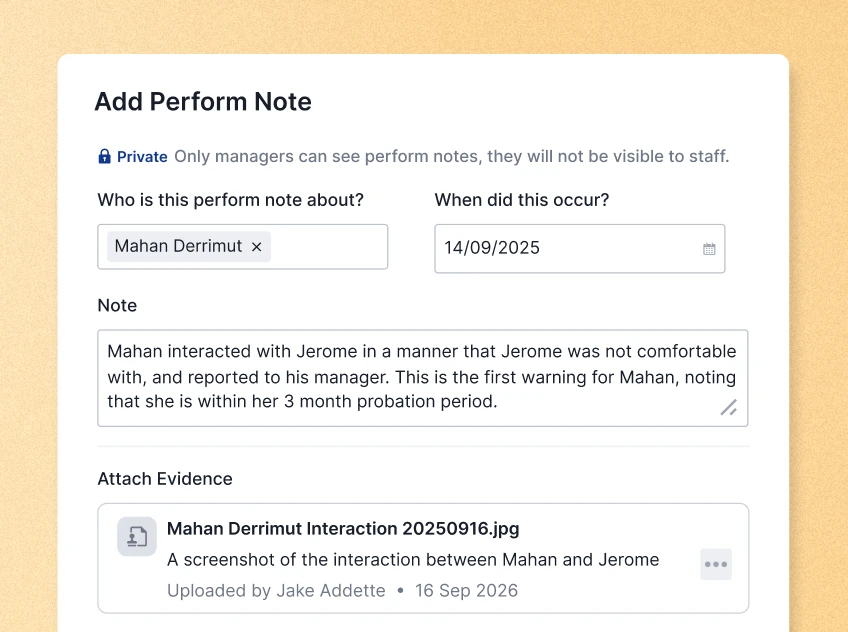
Task: Click the Who is this perform note about label
Action: (229, 199)
